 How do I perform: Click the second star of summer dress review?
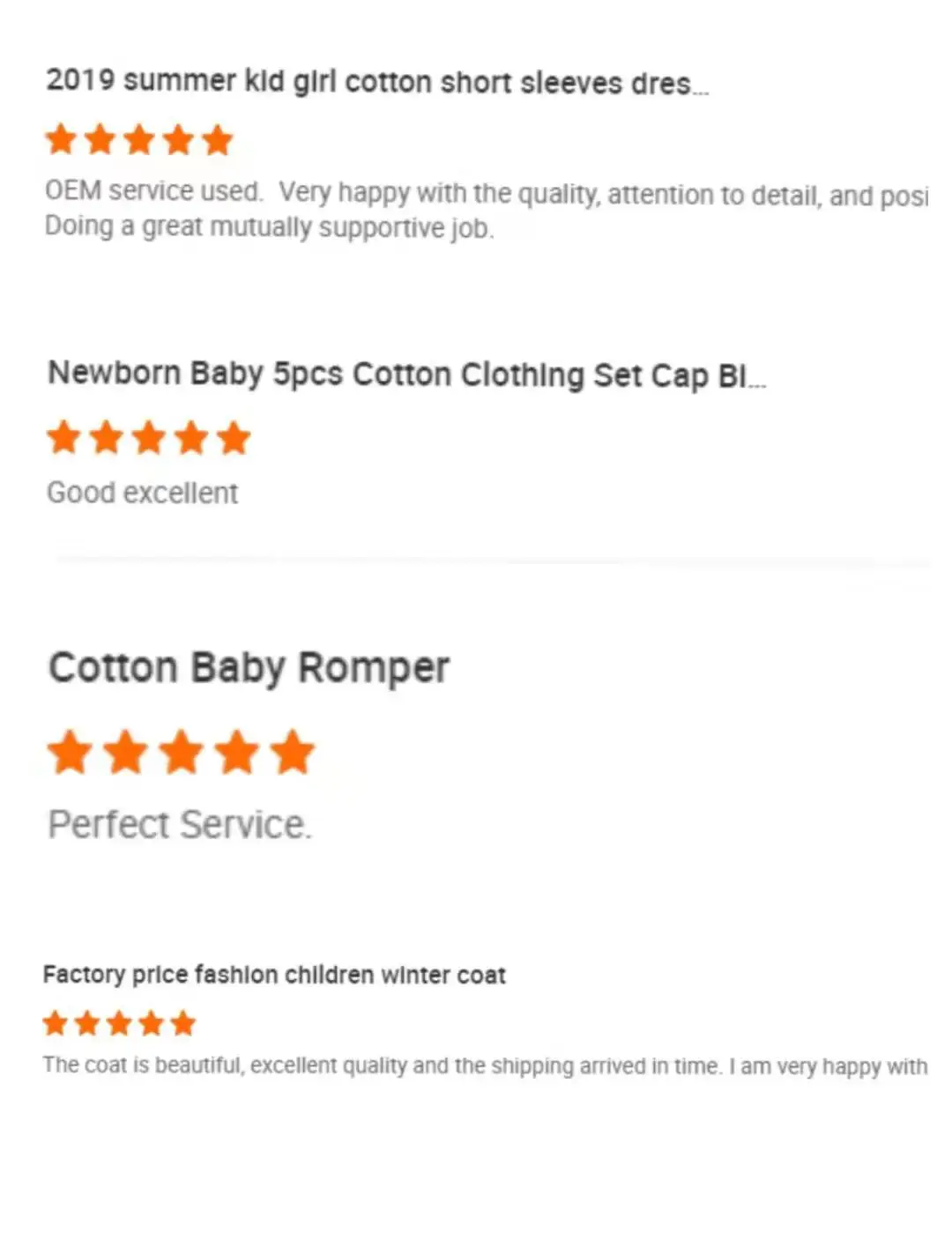coord(100,139)
